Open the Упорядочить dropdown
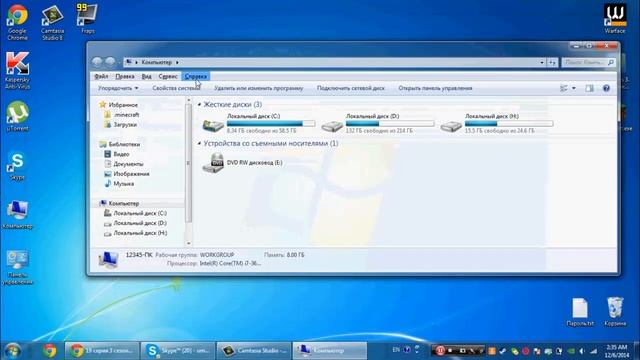This screenshot has height=360, width=640. pos(118,88)
